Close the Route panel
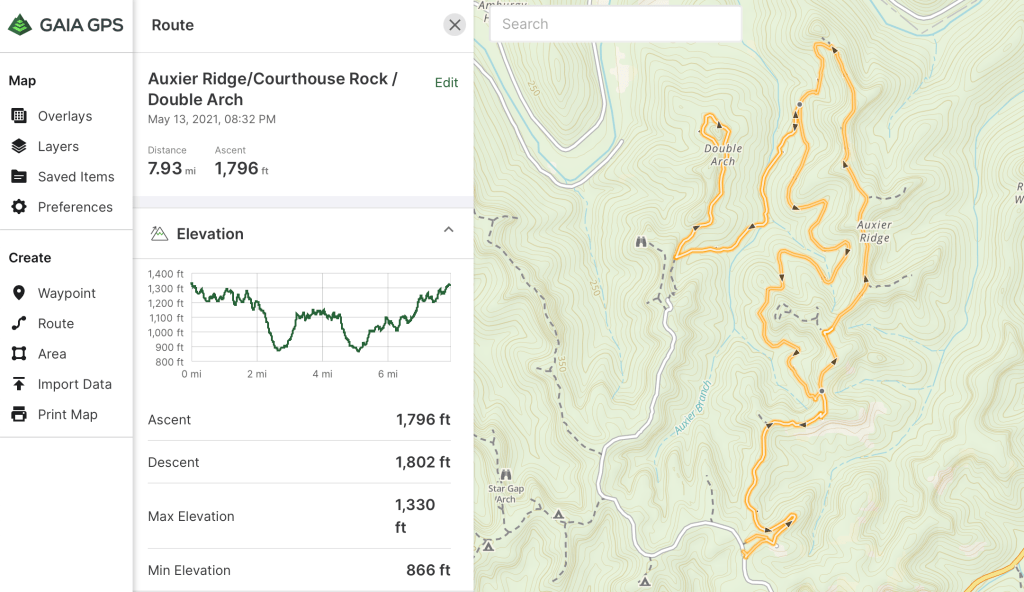Image resolution: width=1024 pixels, height=592 pixels. [x=455, y=25]
